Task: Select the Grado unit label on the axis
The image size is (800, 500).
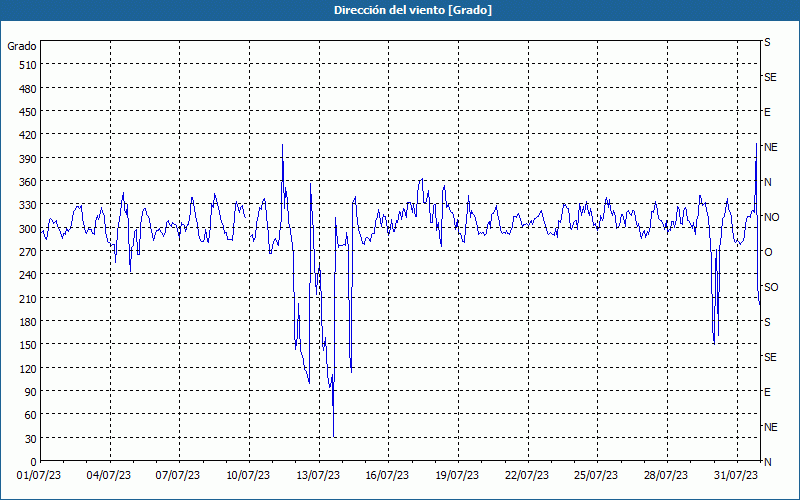Action: [22, 46]
